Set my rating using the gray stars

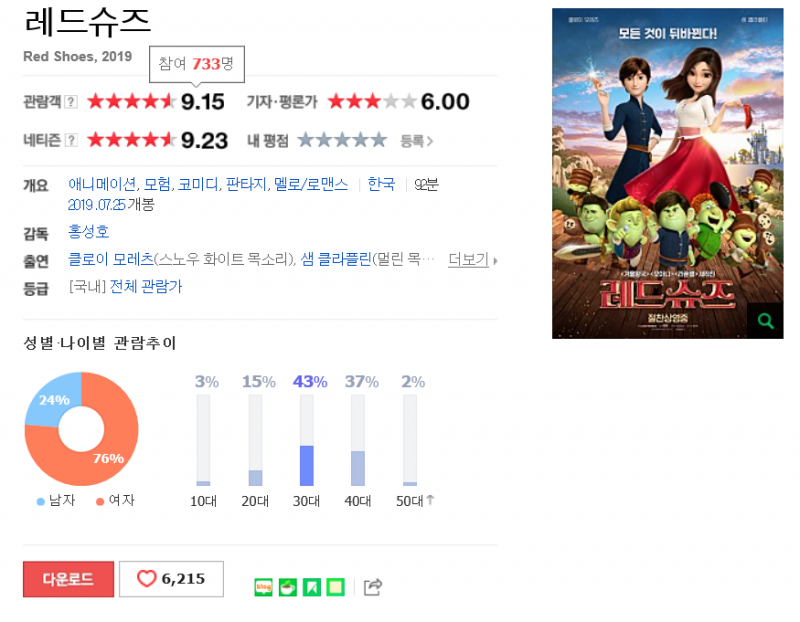click(342, 140)
